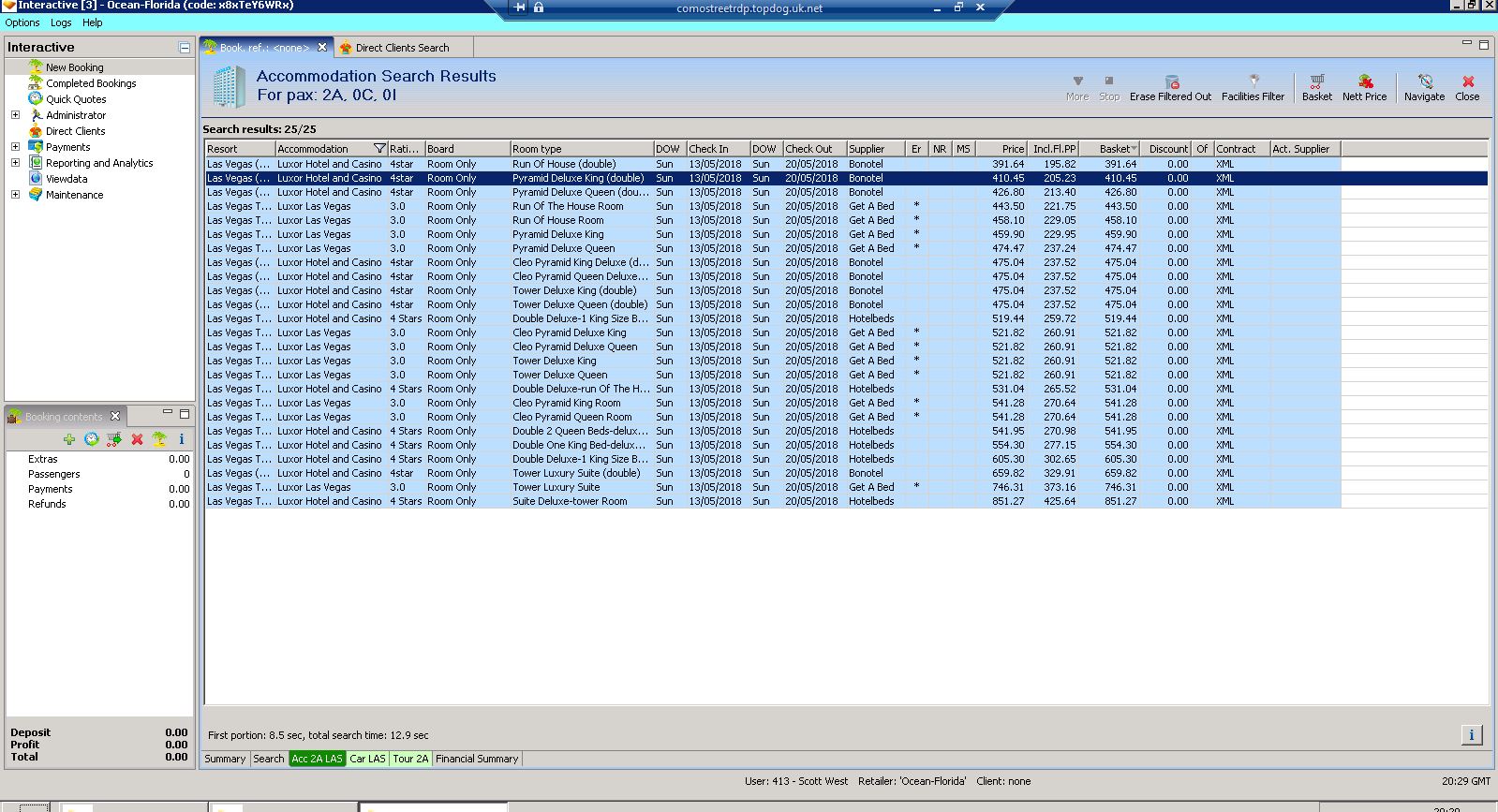
Task: Click palm island icon in Booking contents toolbar
Action: coord(159,439)
